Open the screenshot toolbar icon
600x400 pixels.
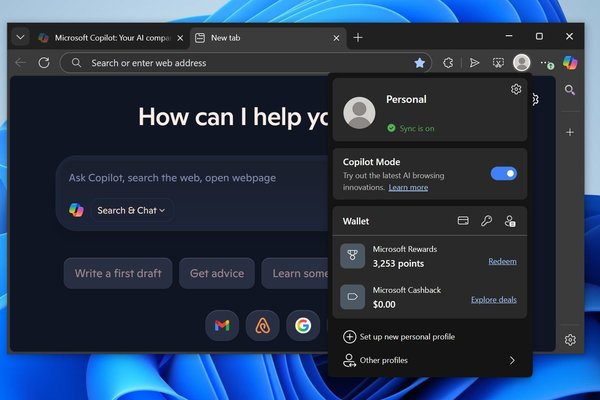click(x=498, y=63)
